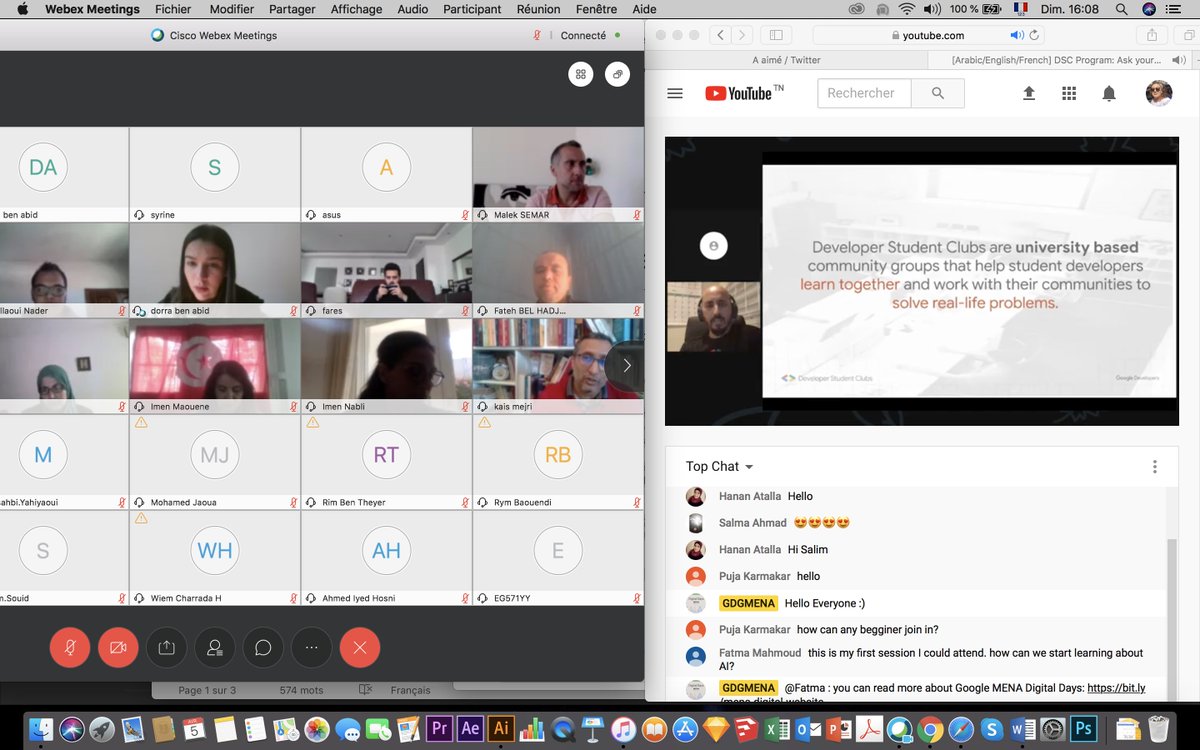Focus the YouTube Rechercher search field
This screenshot has height=750, width=1200.
tap(864, 93)
